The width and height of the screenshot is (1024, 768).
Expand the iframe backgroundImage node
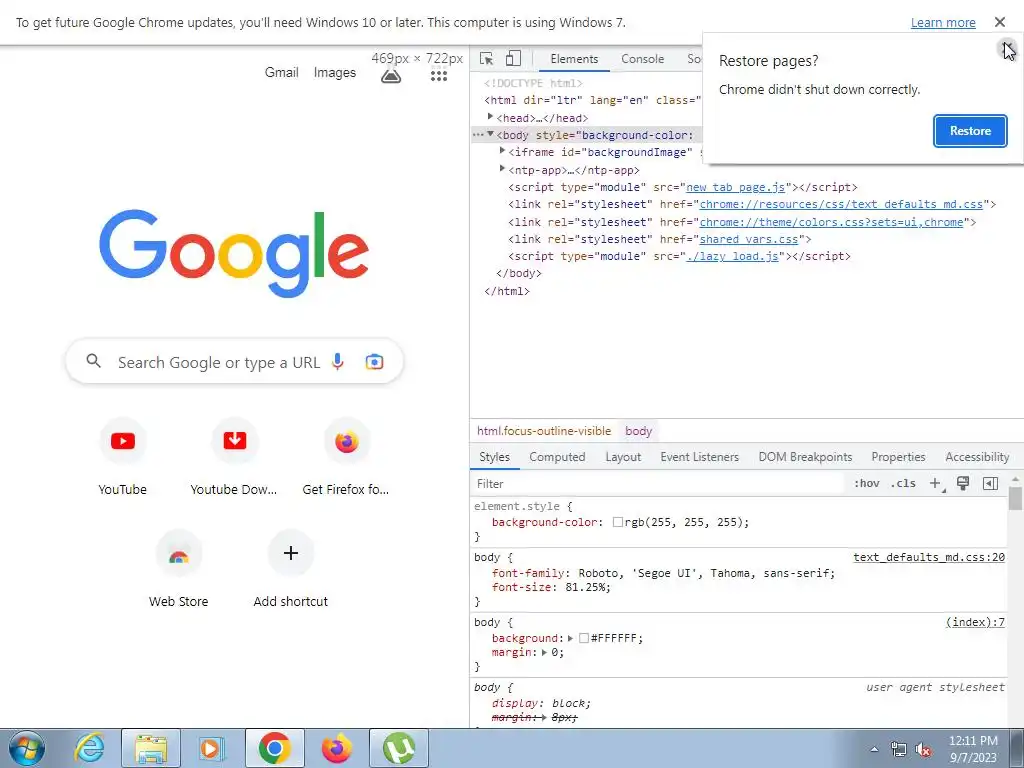[x=502, y=151]
